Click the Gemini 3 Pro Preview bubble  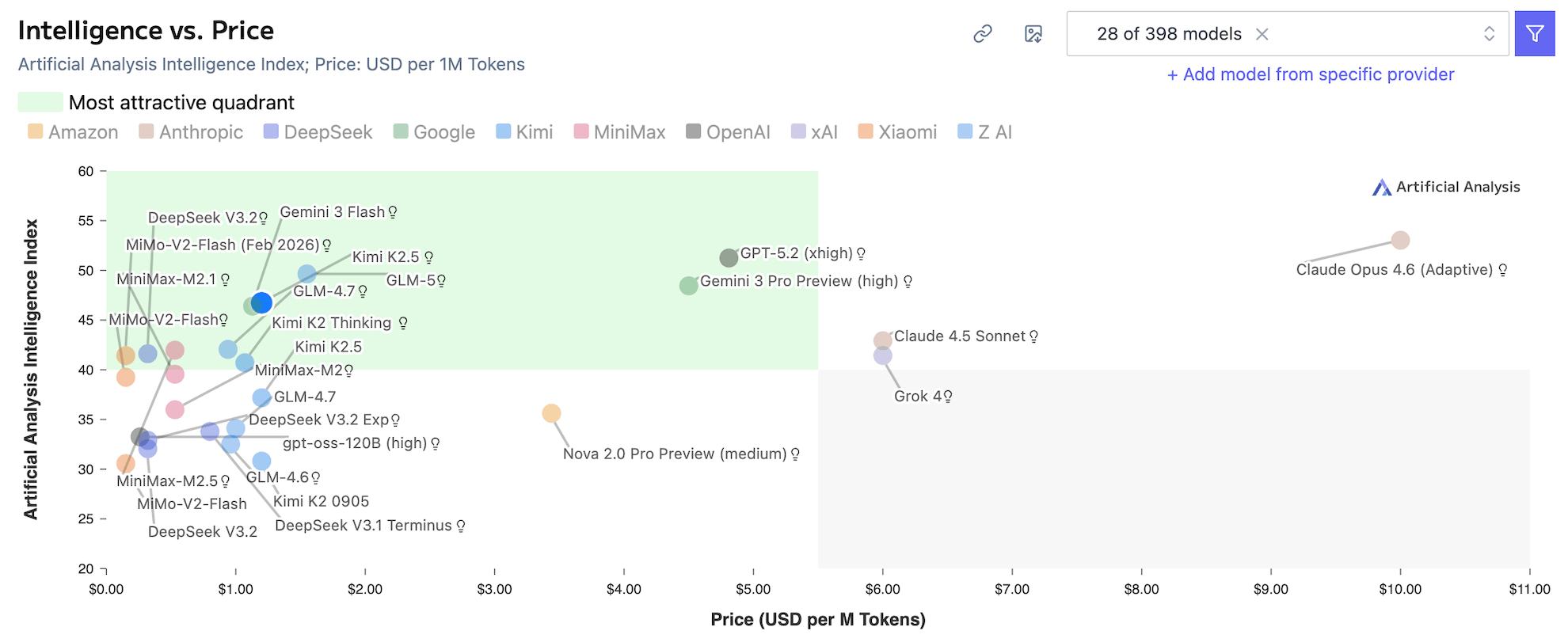click(687, 286)
